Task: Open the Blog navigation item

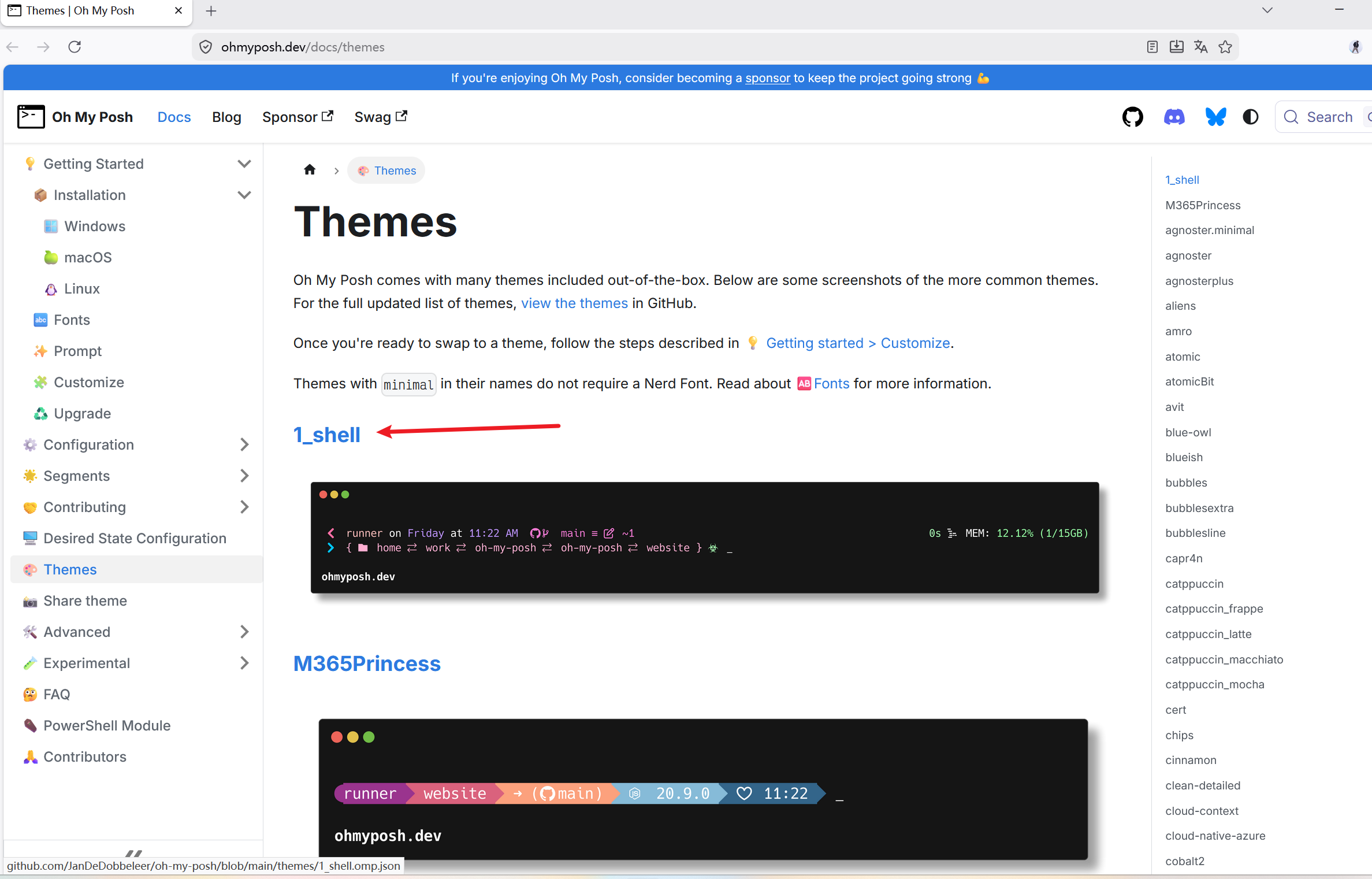Action: pyautogui.click(x=226, y=117)
